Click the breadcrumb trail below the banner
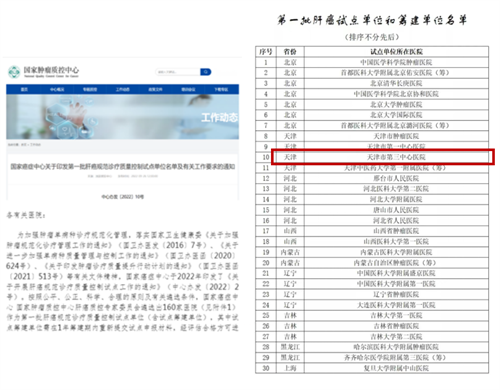Image resolution: width=500 pixels, height=390 pixels. pyautogui.click(x=24, y=145)
